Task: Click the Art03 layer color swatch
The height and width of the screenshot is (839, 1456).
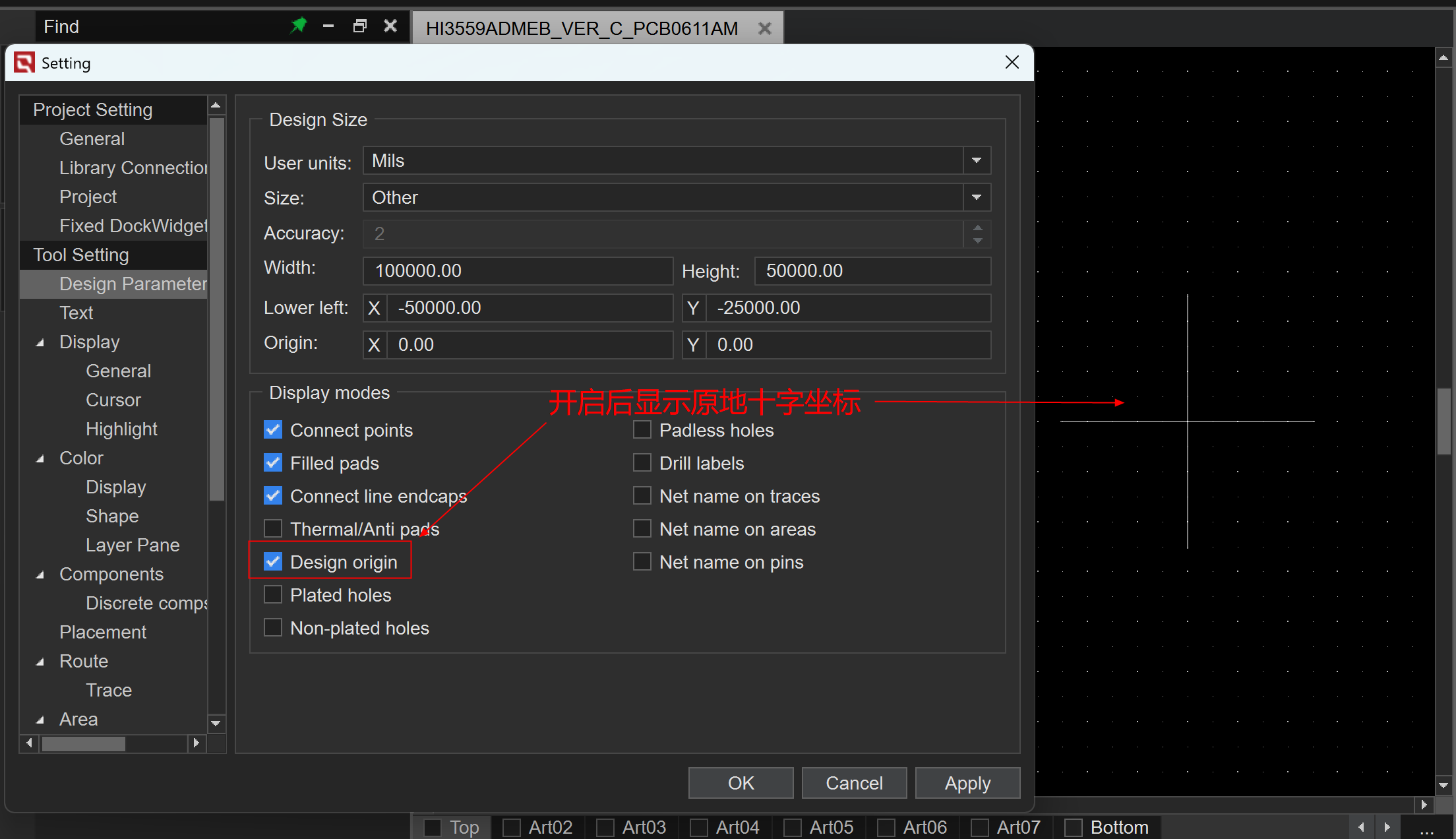Action: pos(605,827)
